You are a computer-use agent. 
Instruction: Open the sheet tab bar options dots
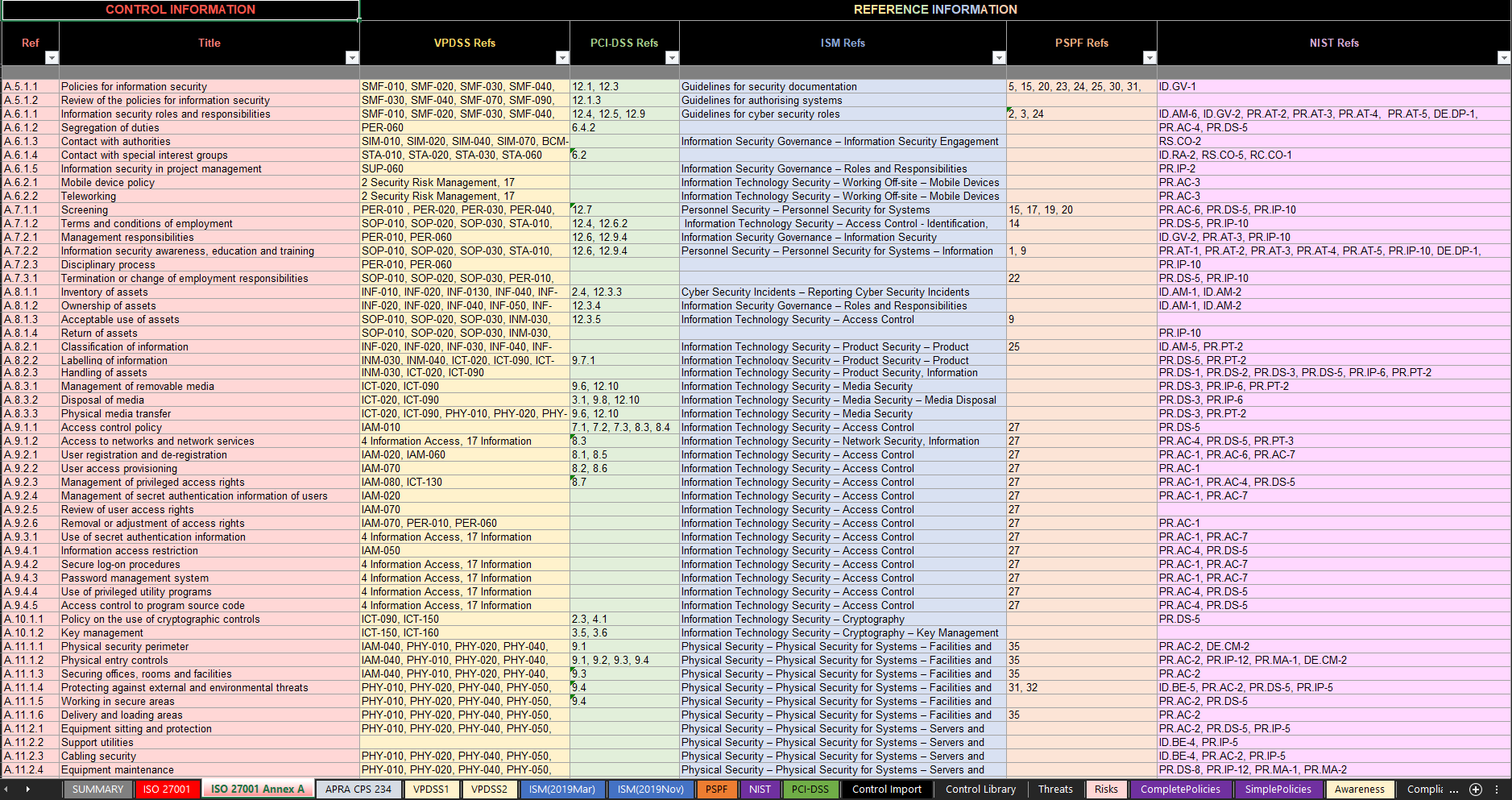point(1497,790)
